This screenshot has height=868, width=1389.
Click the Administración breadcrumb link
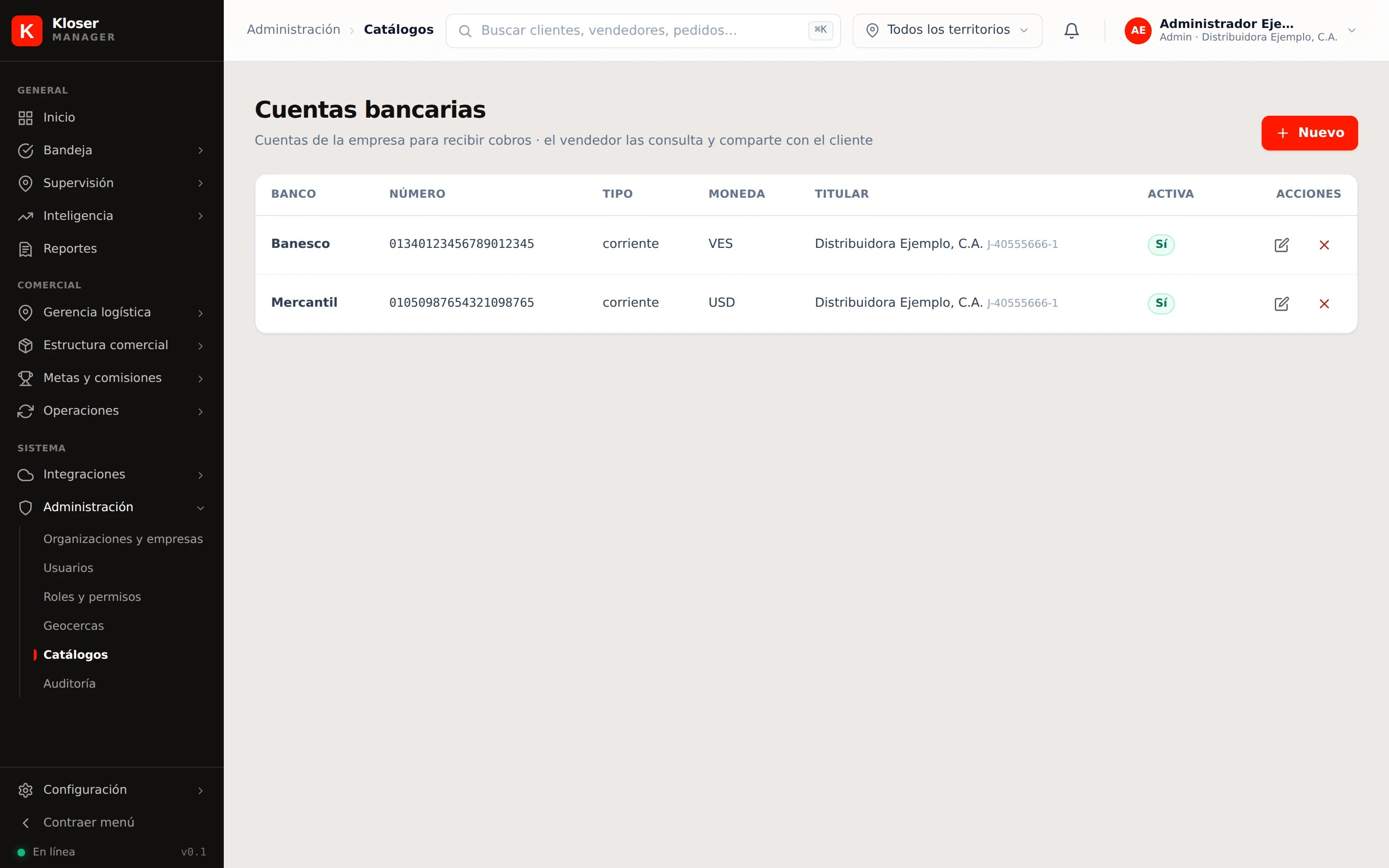point(293,30)
